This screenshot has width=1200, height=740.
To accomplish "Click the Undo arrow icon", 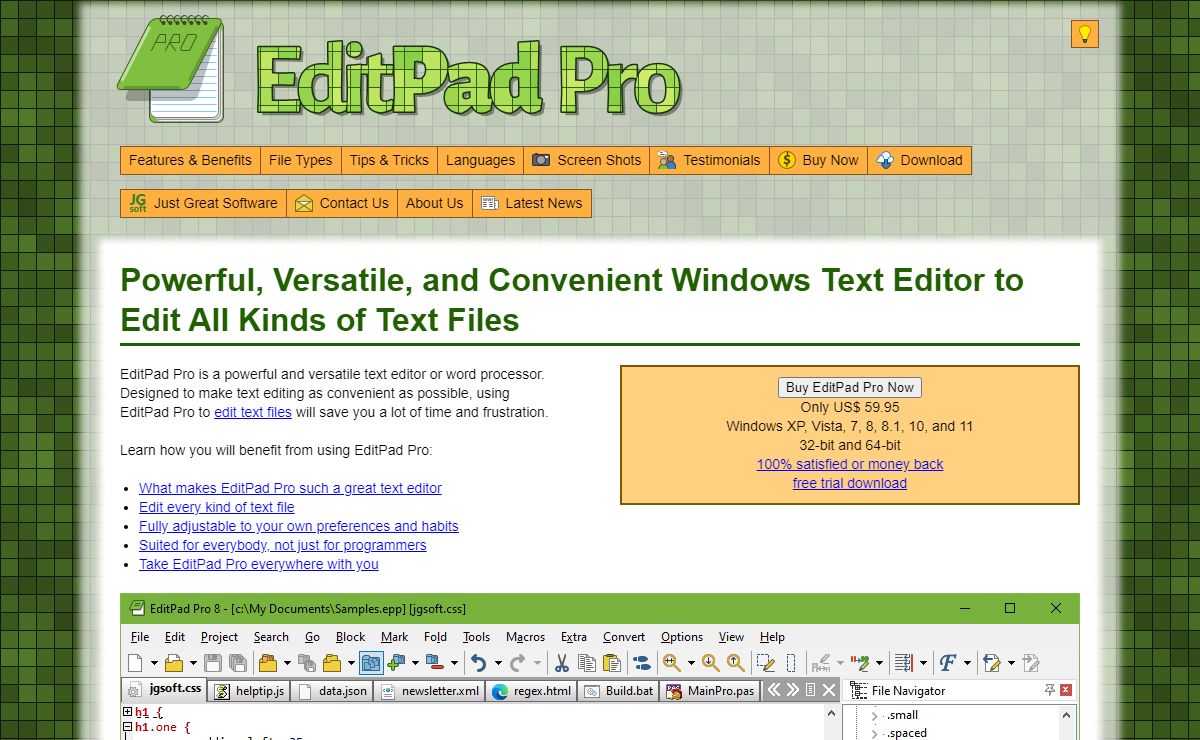I will [x=478, y=662].
